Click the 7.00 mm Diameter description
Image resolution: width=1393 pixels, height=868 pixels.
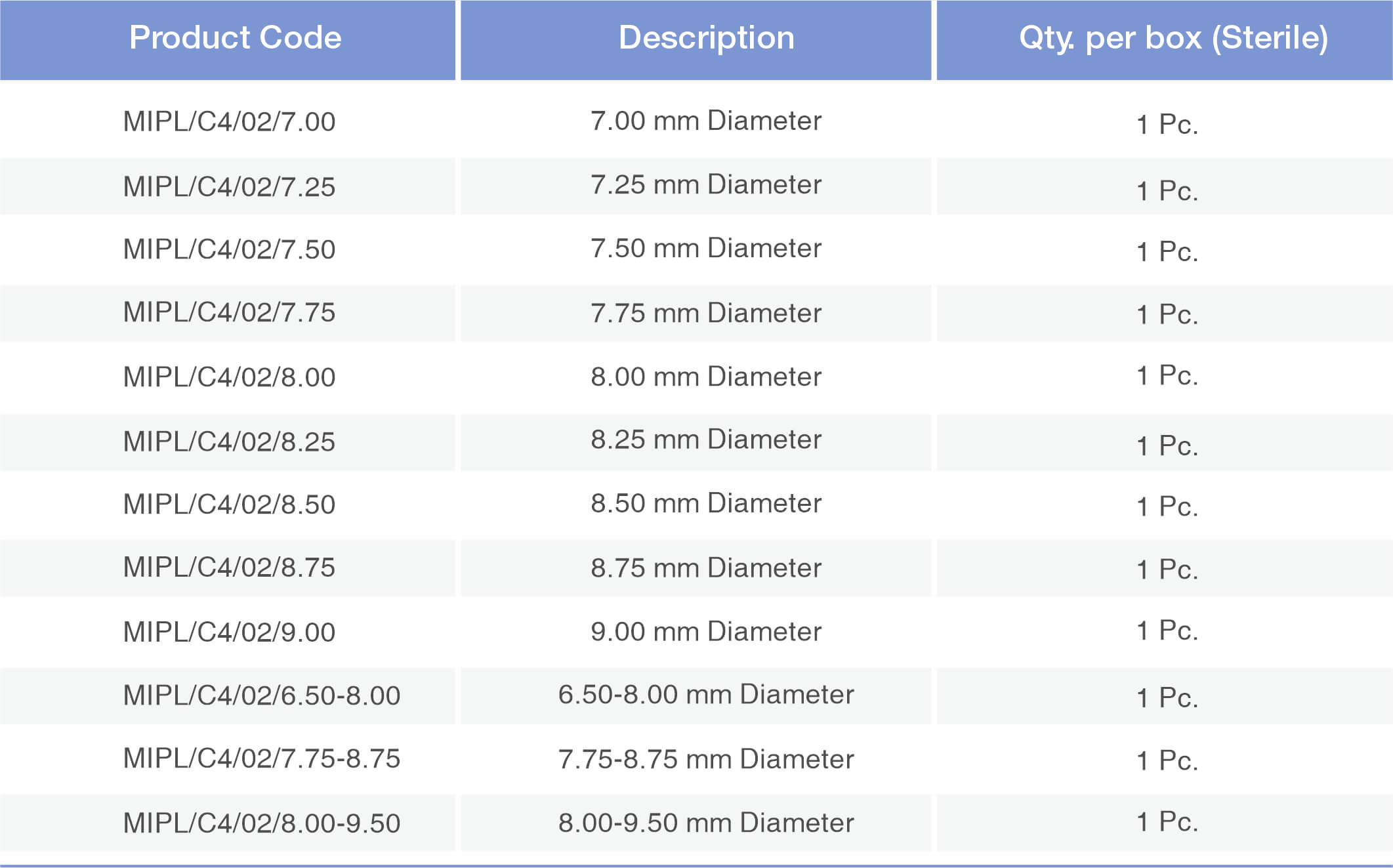707,121
